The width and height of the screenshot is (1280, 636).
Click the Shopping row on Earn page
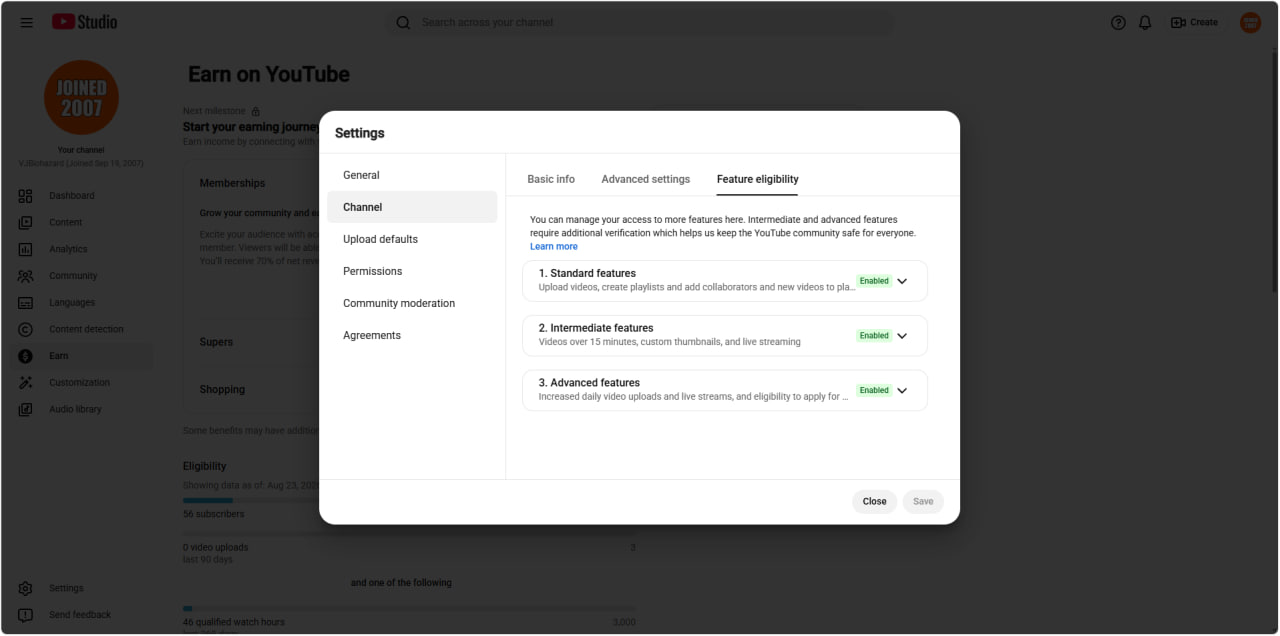pyautogui.click(x=222, y=390)
